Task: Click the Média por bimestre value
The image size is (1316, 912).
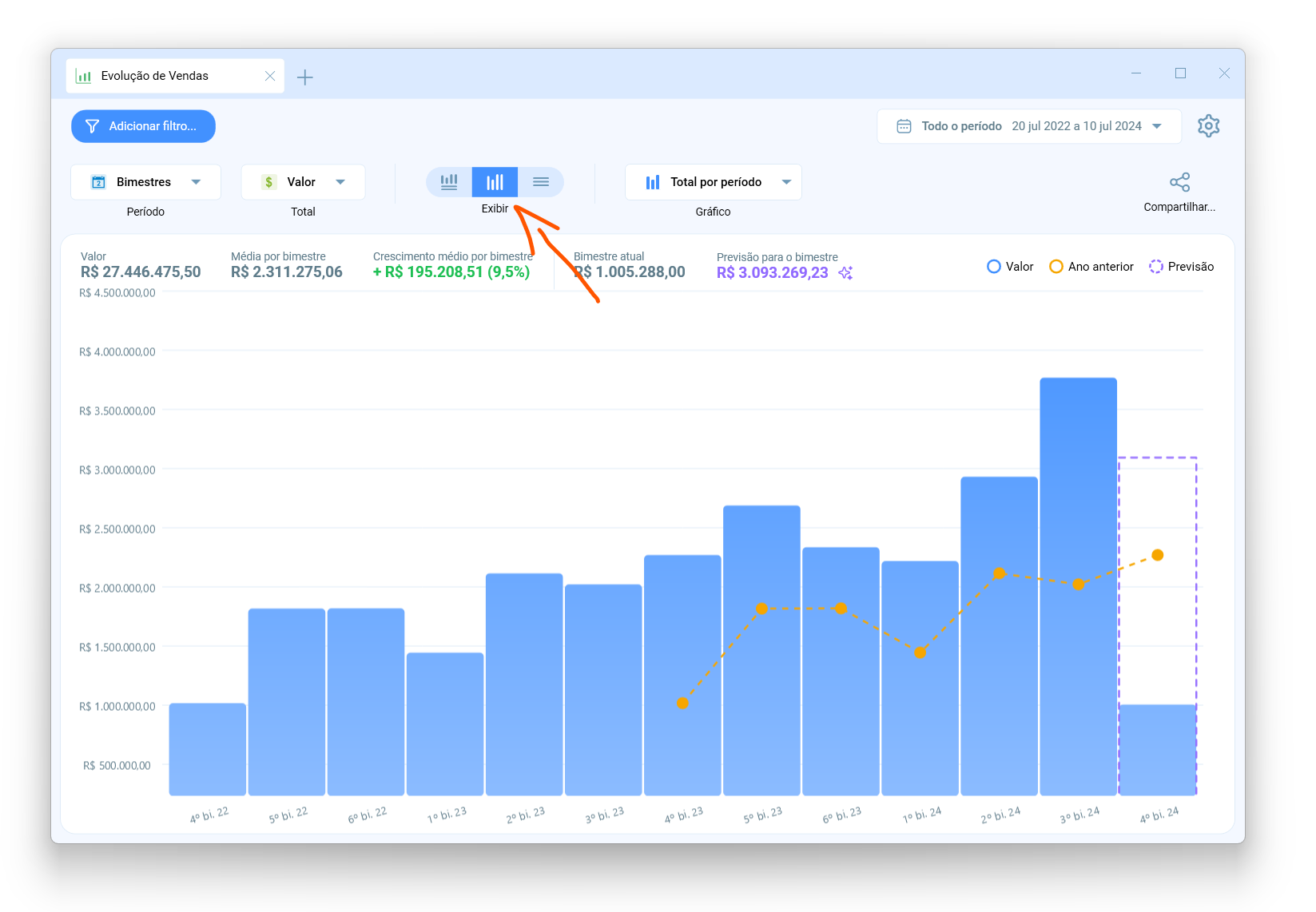Action: coord(287,272)
